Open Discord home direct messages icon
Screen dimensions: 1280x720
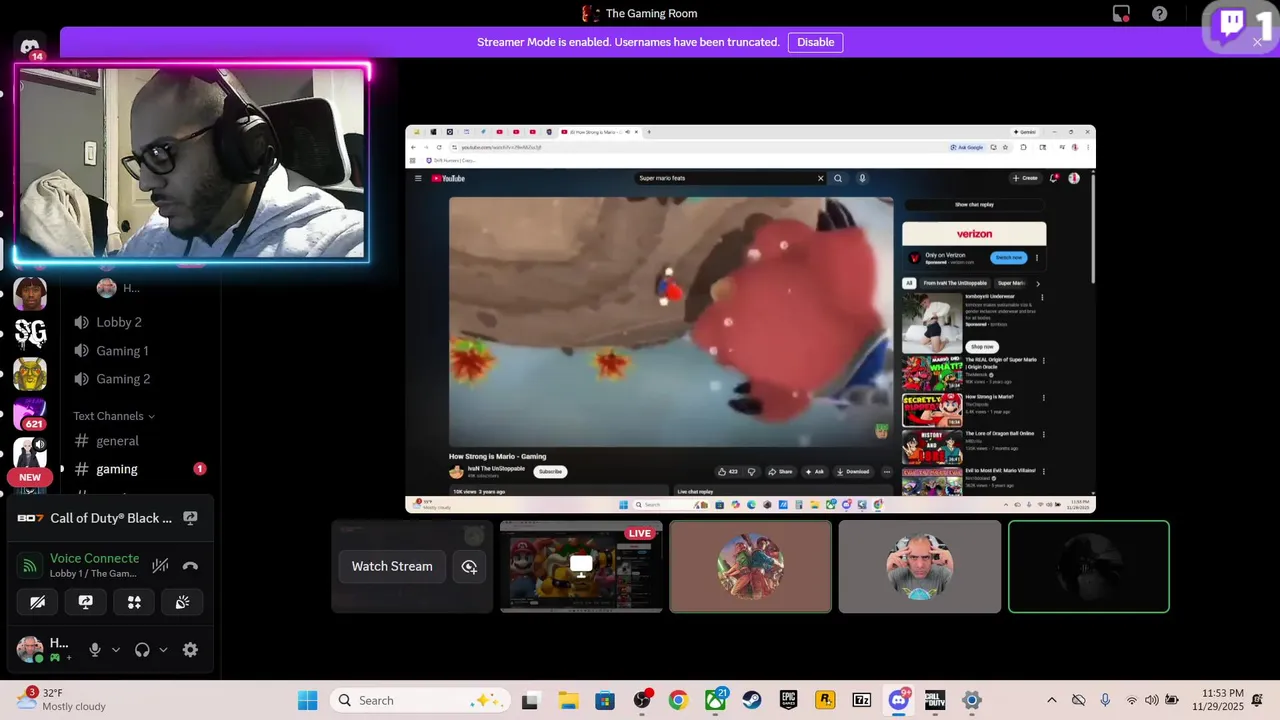(x=30, y=47)
